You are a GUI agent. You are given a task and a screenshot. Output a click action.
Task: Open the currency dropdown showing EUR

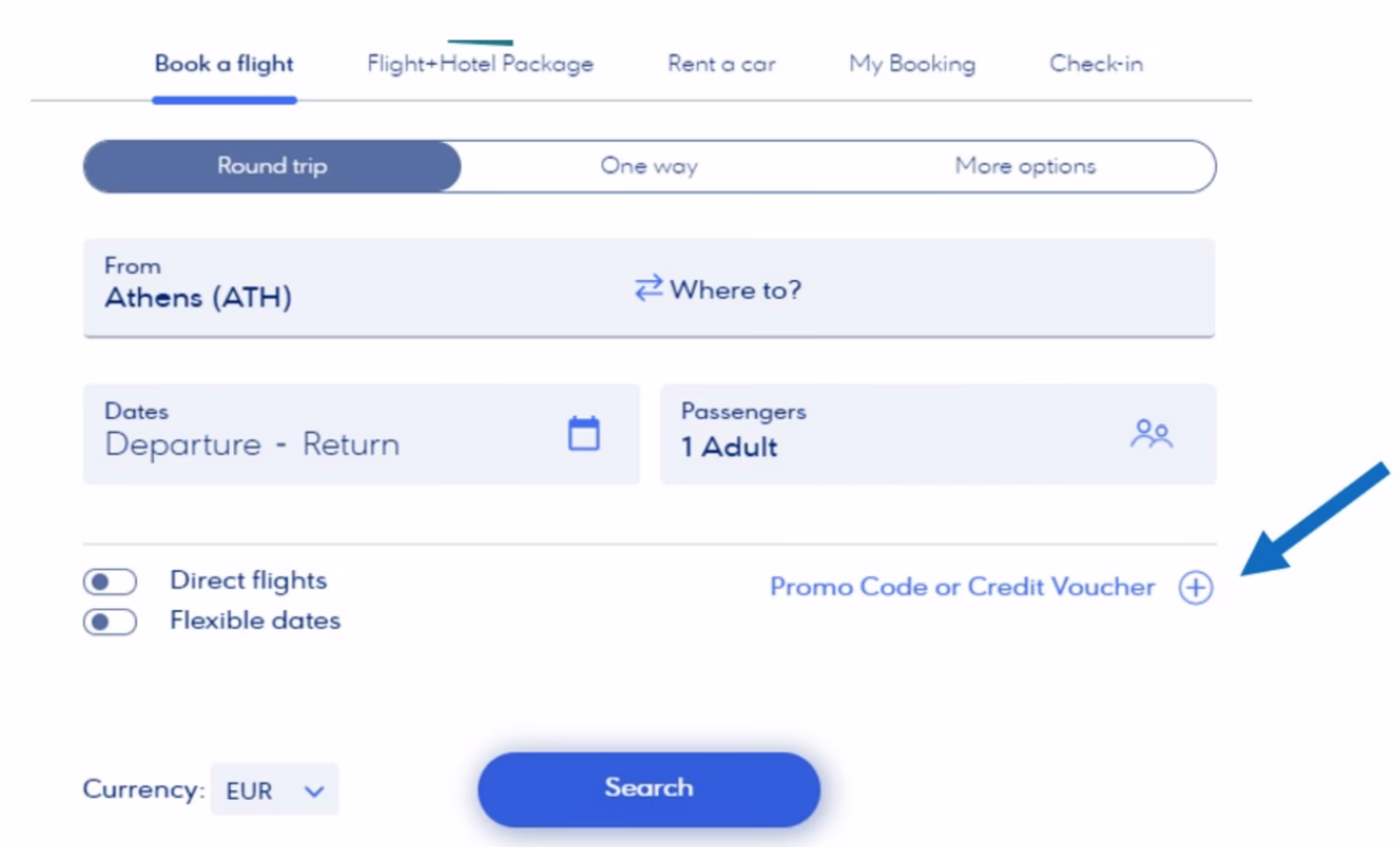275,789
